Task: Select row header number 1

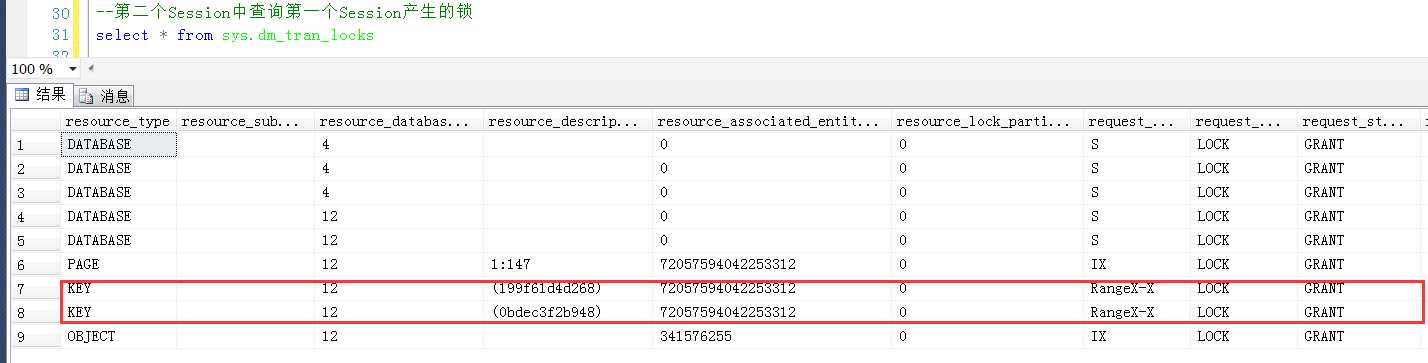Action: tap(35, 145)
